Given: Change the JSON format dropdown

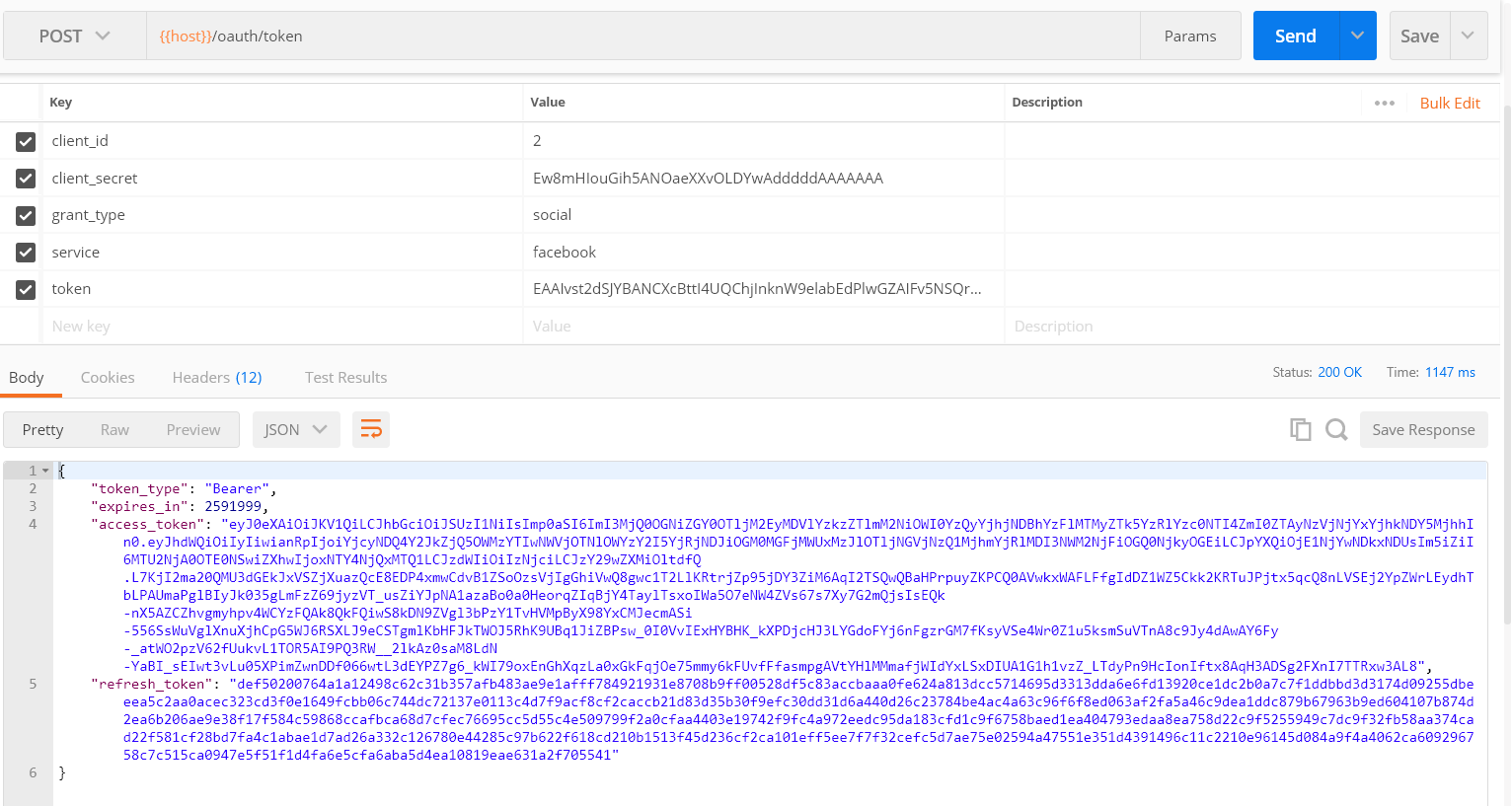Looking at the screenshot, I should coord(295,429).
